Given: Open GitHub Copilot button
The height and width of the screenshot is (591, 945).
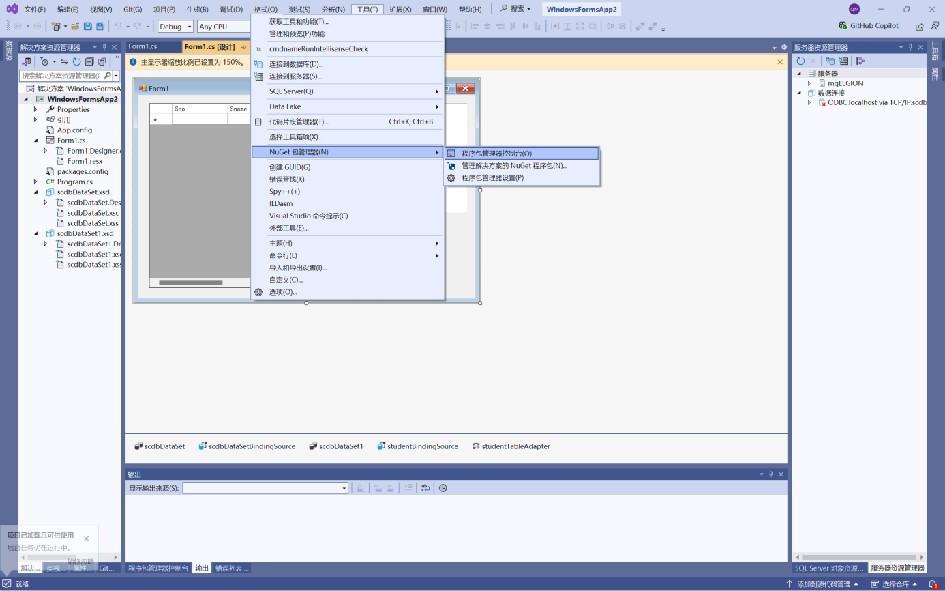Looking at the screenshot, I should click(x=868, y=26).
